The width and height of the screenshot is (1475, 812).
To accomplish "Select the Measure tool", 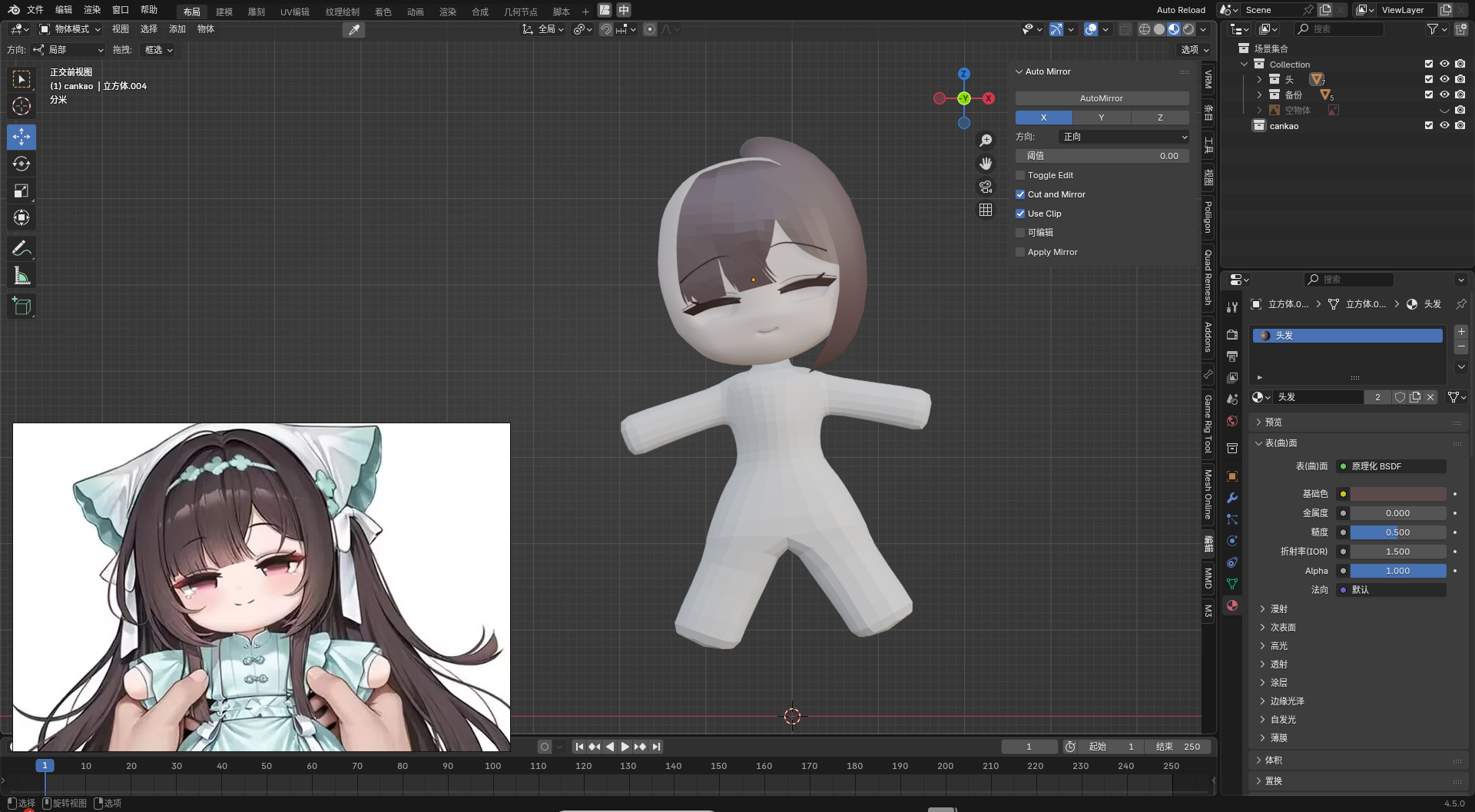I will tap(22, 276).
